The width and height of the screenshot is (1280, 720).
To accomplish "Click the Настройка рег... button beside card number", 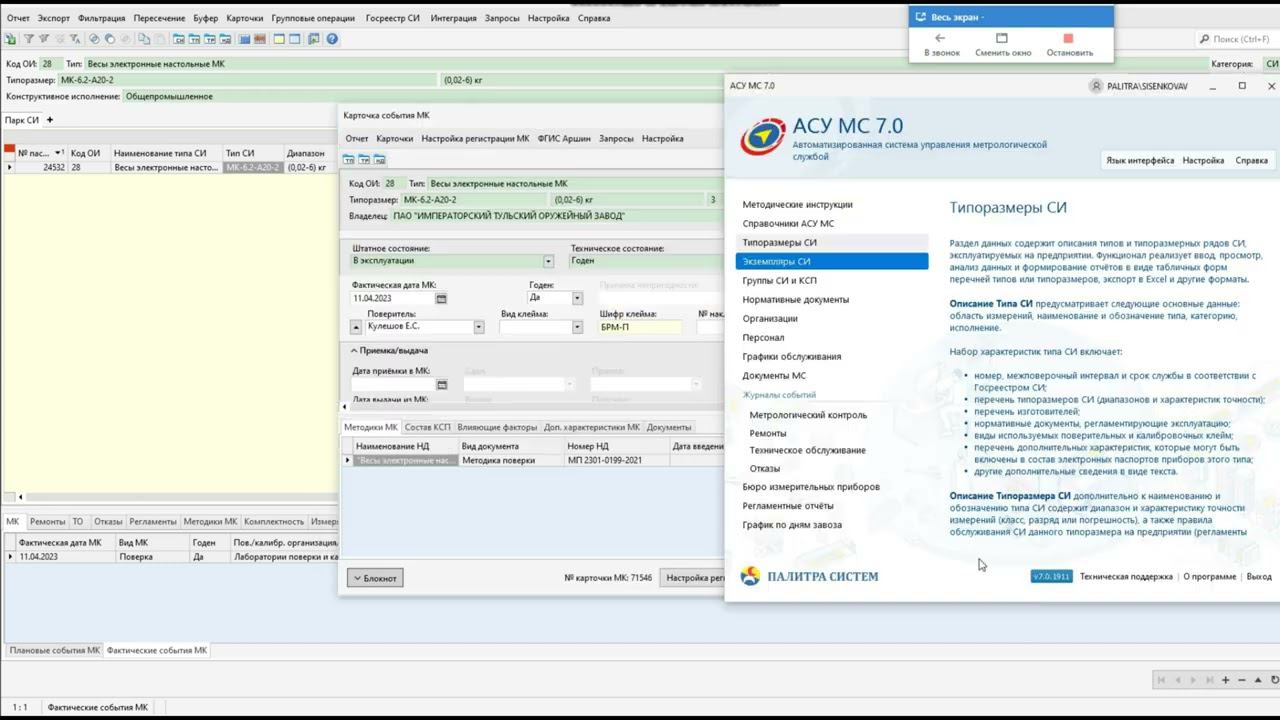I will pyautogui.click(x=694, y=578).
